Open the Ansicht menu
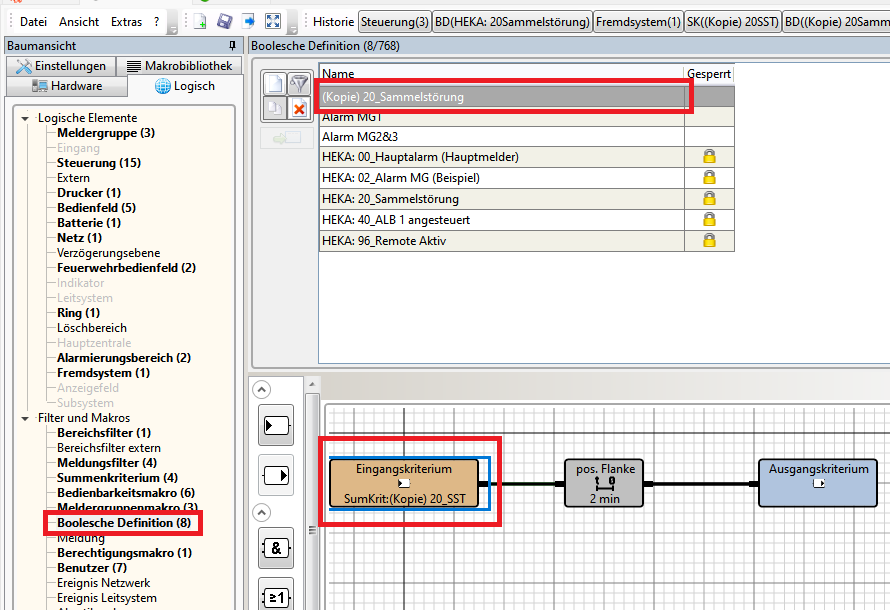The image size is (890, 610). pyautogui.click(x=79, y=22)
